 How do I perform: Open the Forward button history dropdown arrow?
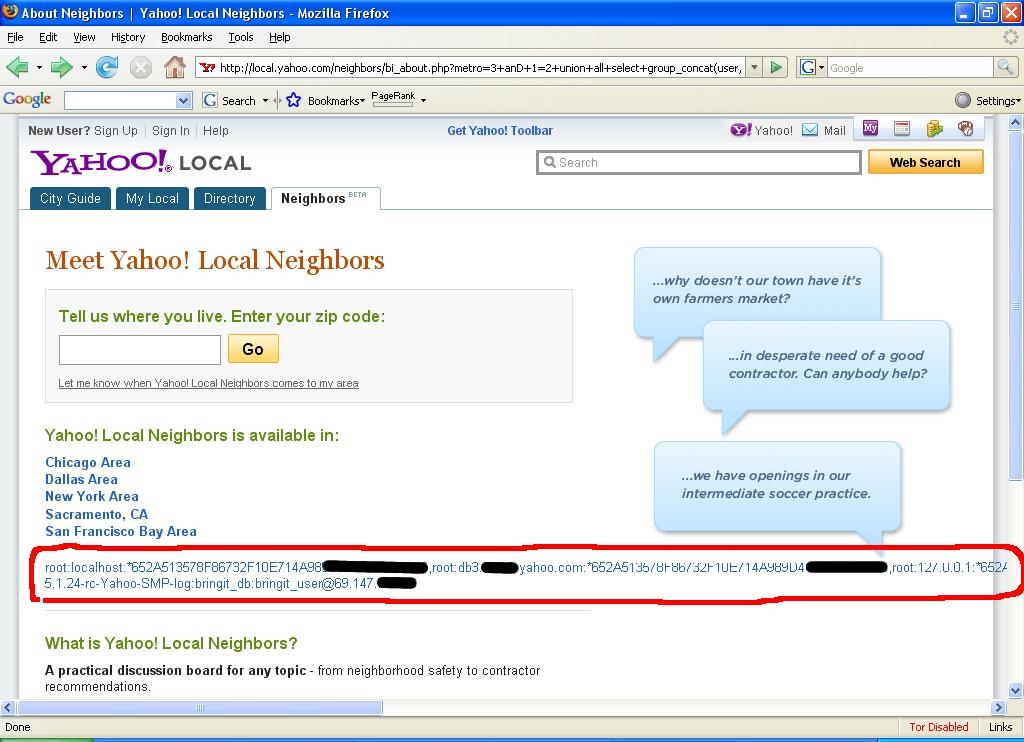[84, 67]
